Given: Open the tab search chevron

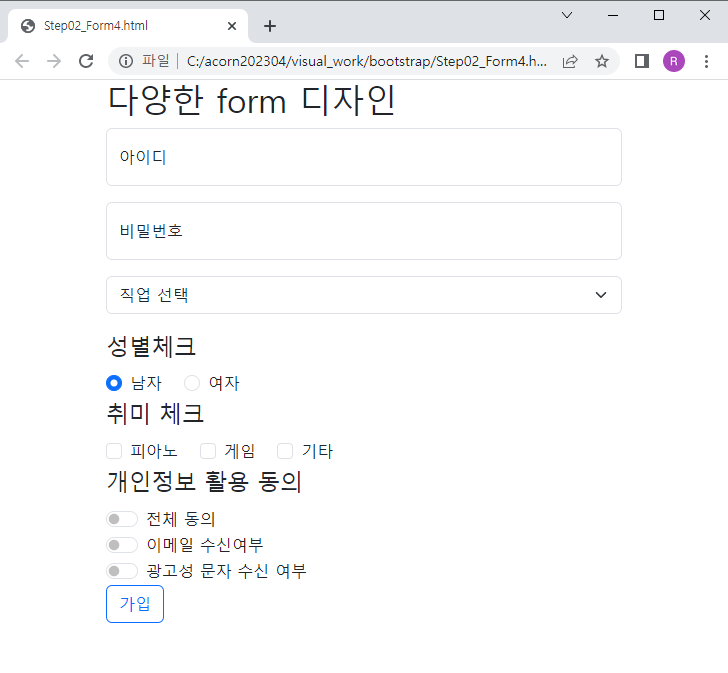Looking at the screenshot, I should [567, 15].
